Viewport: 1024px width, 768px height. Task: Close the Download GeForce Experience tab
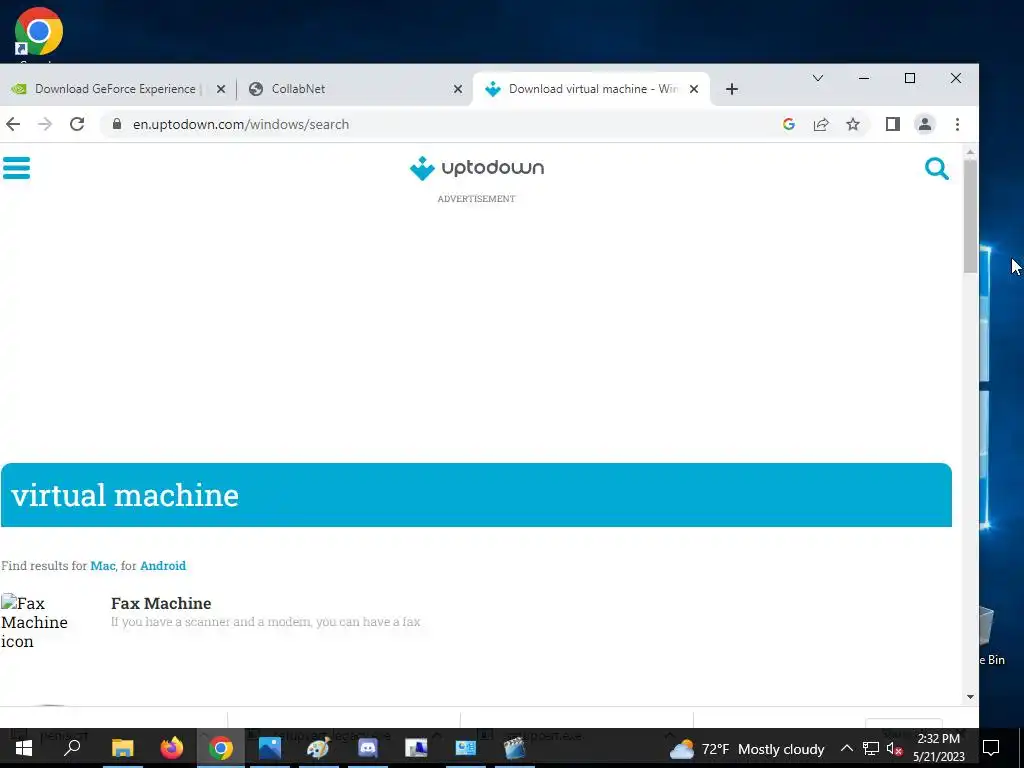click(x=221, y=89)
